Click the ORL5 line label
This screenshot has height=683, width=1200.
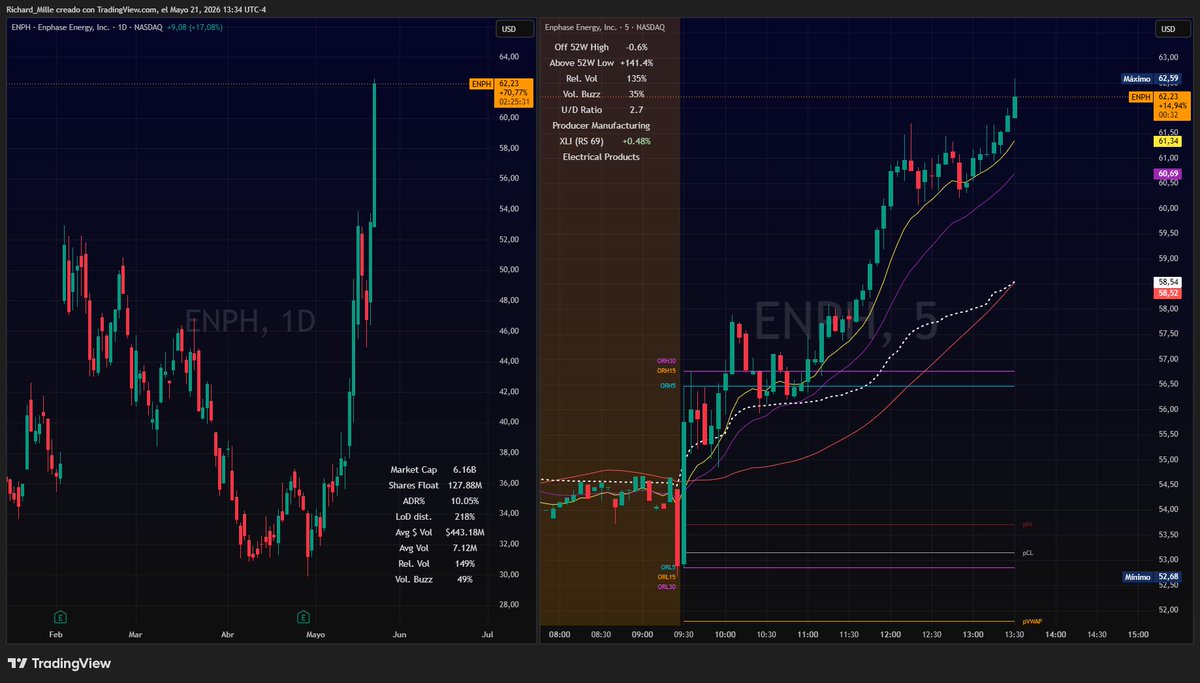pos(668,567)
